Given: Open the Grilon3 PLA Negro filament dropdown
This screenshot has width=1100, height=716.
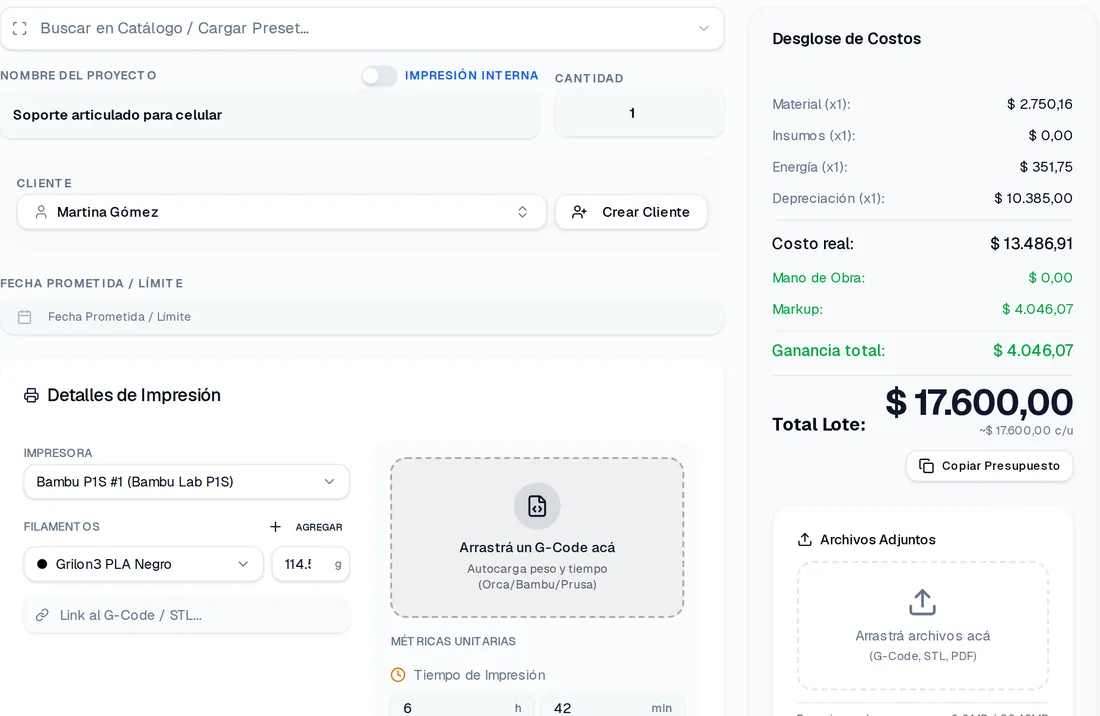Looking at the screenshot, I should click(x=143, y=564).
